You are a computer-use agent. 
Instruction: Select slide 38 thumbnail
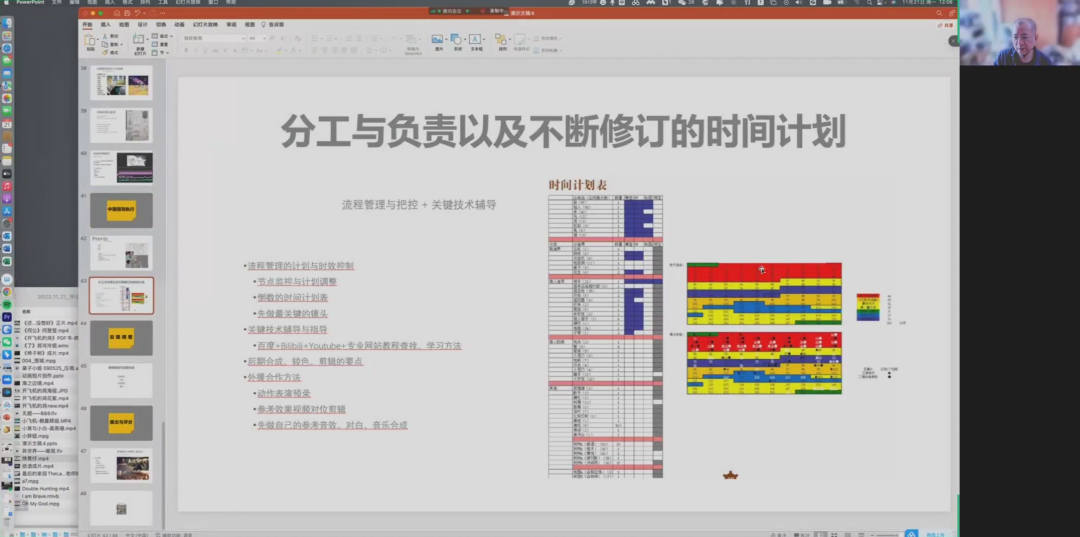pyautogui.click(x=121, y=83)
